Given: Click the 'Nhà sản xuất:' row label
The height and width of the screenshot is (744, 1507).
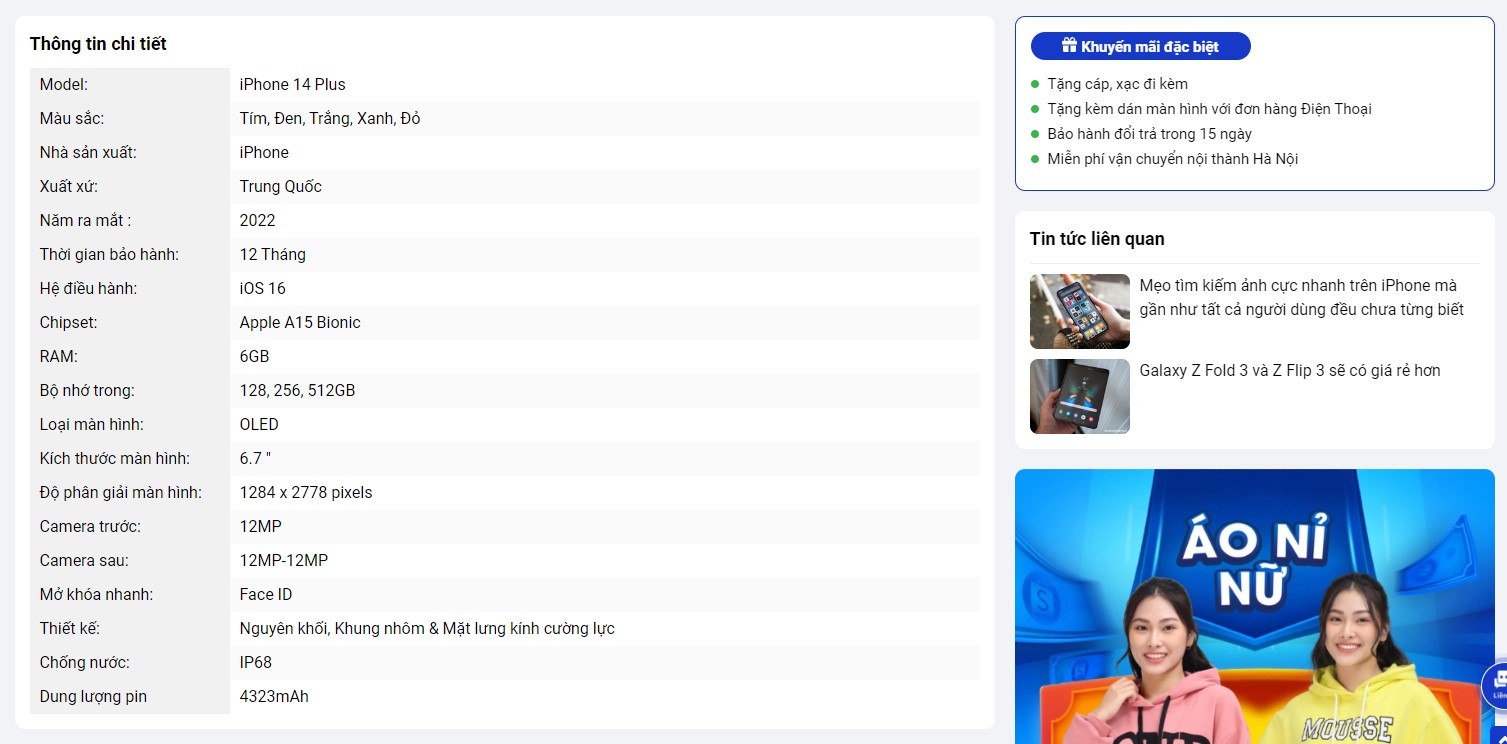Looking at the screenshot, I should [x=88, y=153].
